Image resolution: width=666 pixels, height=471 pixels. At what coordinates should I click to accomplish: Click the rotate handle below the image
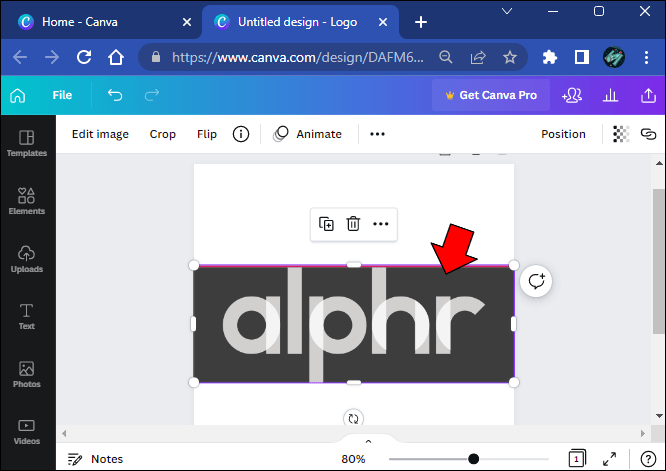coord(353,418)
